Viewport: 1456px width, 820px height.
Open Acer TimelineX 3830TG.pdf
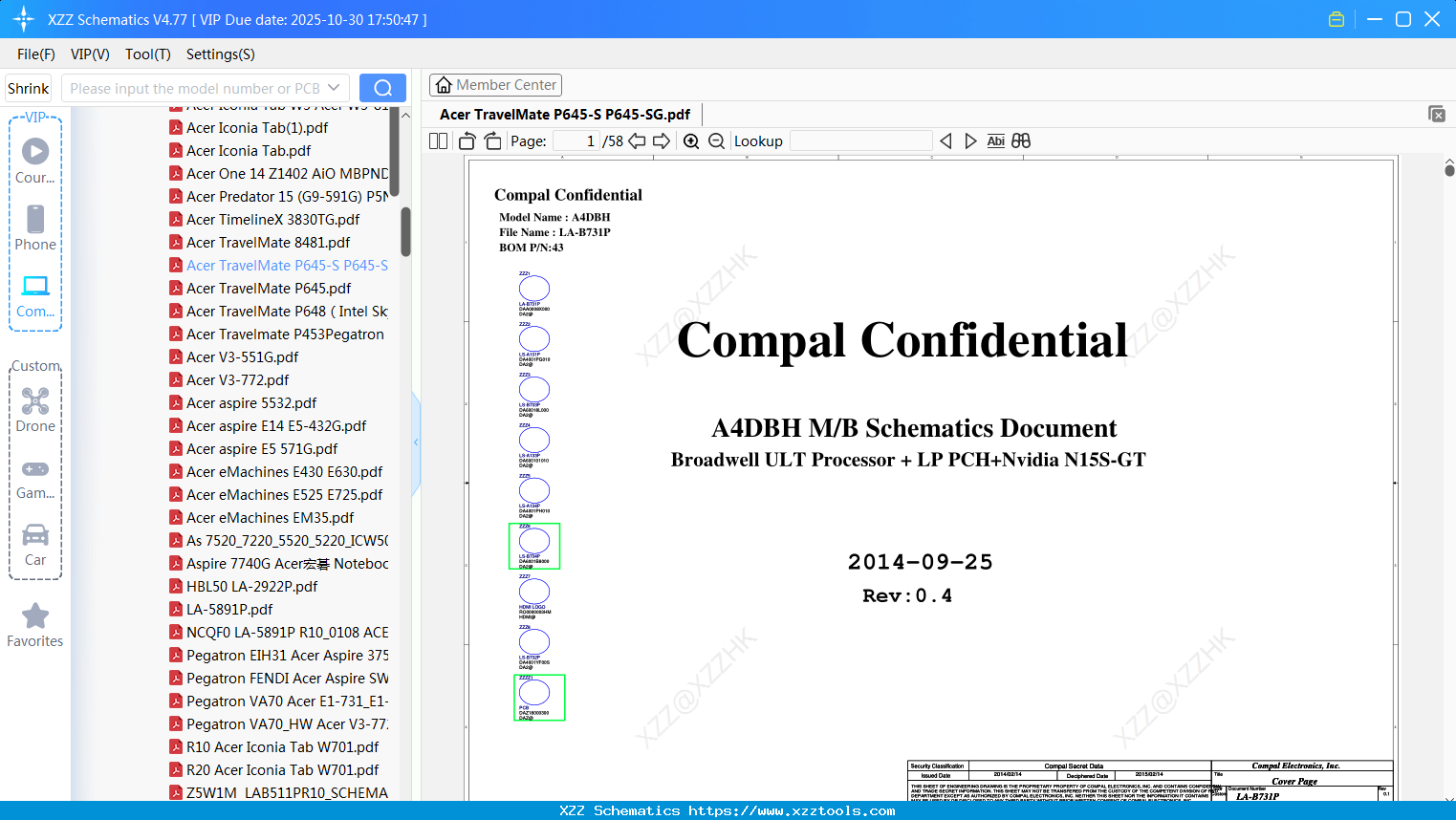tap(273, 219)
